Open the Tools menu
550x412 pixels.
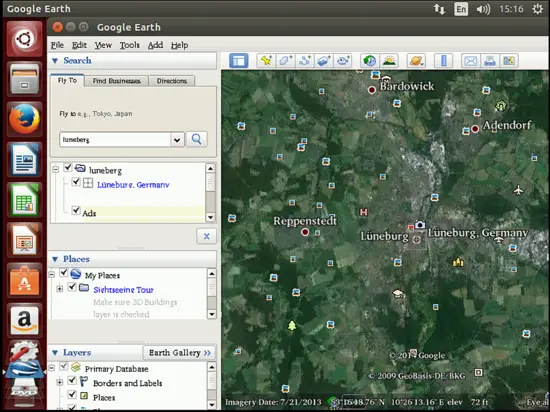point(129,45)
